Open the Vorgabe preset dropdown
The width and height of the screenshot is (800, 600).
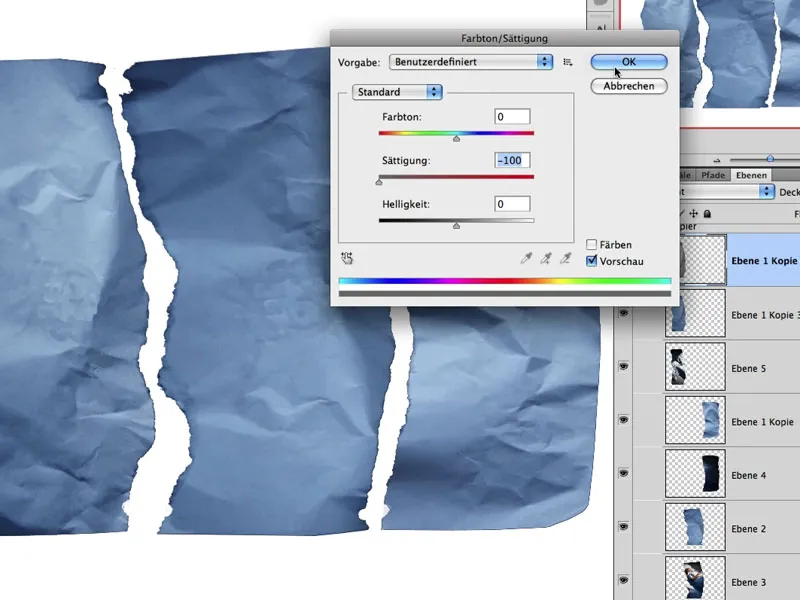[x=470, y=62]
